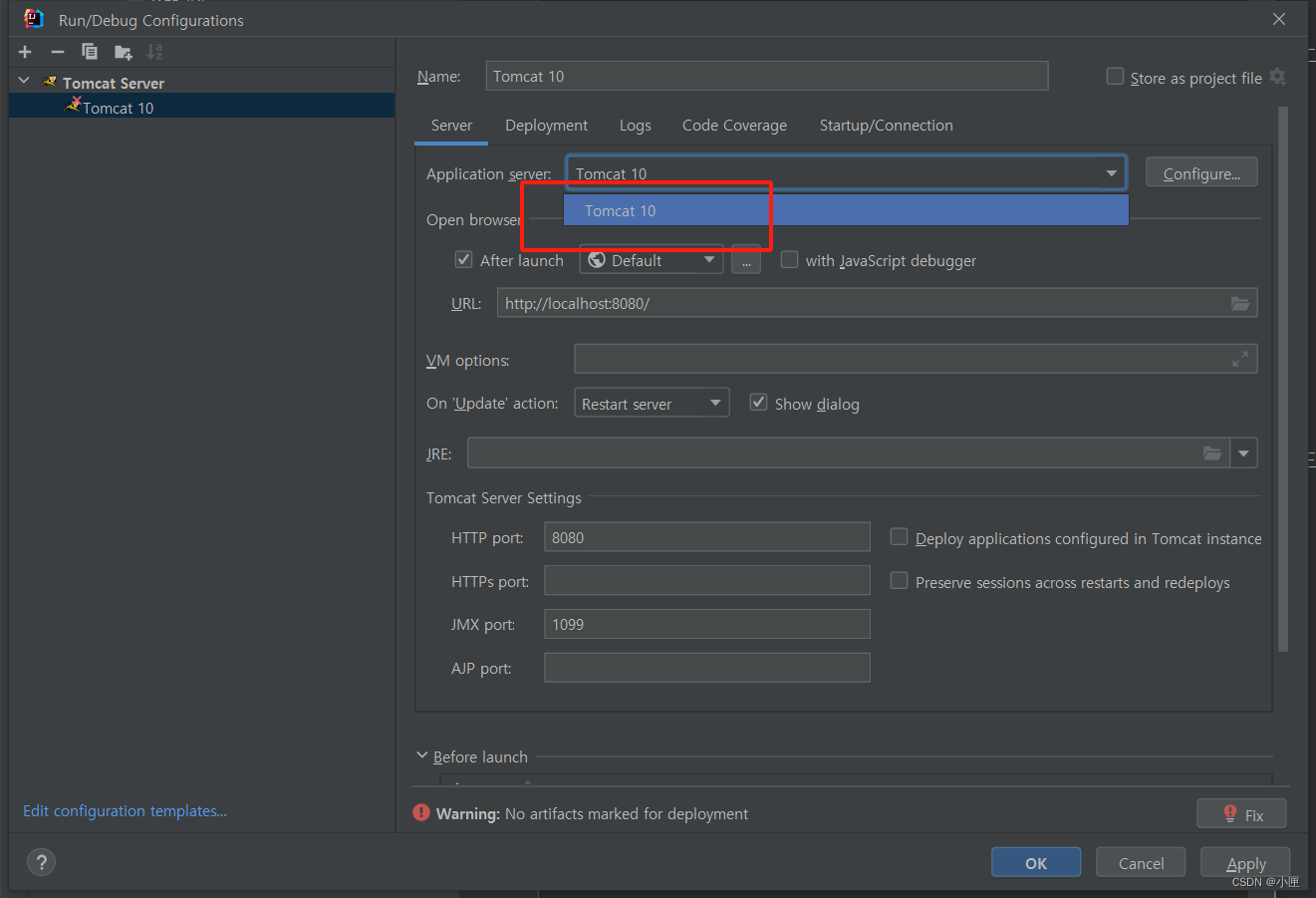Select Tomcat 10 configuration in tree

tap(201, 107)
